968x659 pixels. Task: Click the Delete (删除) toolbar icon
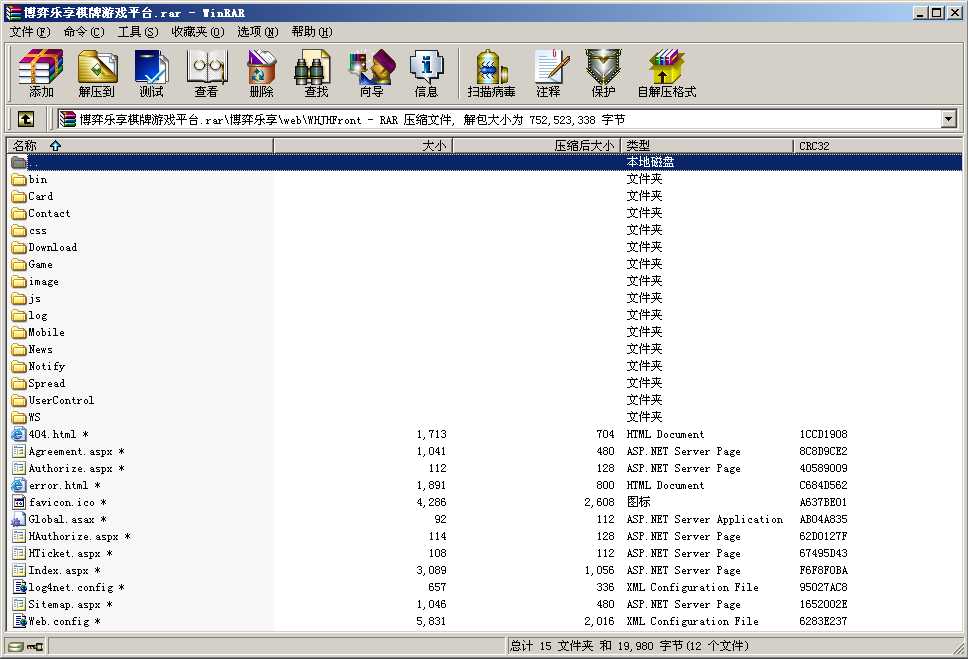(x=261, y=73)
